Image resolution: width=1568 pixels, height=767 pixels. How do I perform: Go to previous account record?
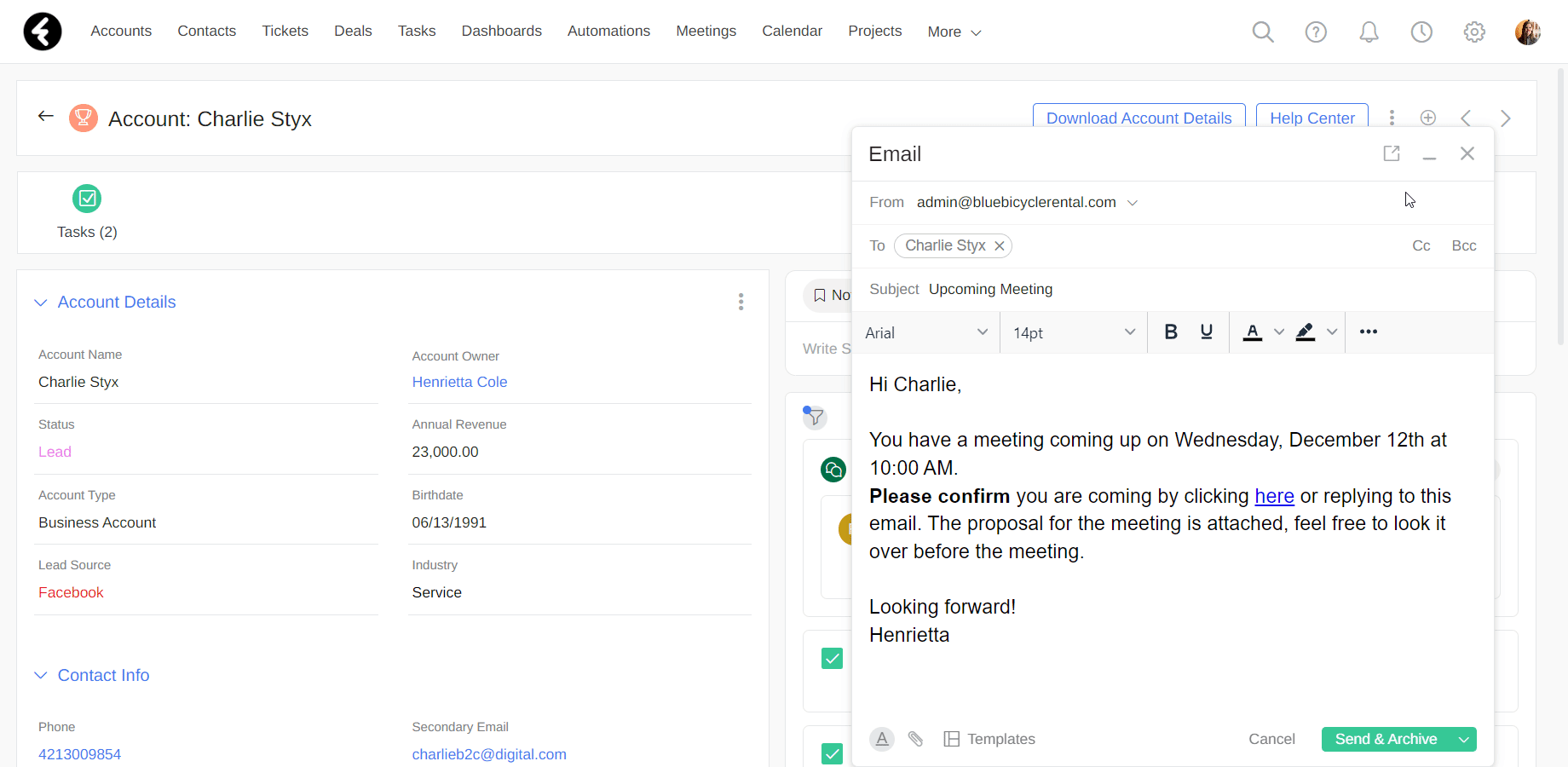[1467, 118]
